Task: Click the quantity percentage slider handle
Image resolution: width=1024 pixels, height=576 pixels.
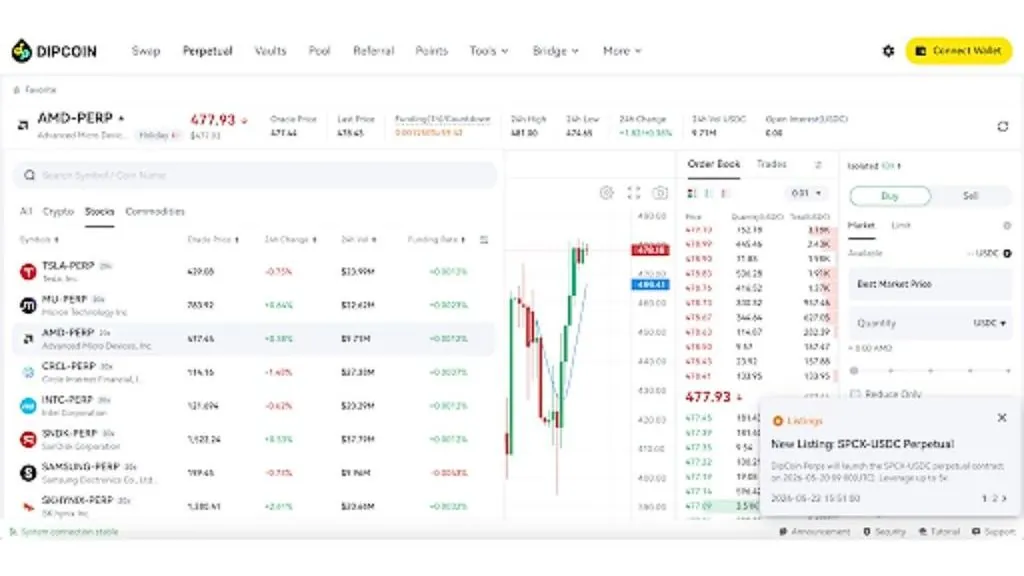Action: tap(854, 371)
